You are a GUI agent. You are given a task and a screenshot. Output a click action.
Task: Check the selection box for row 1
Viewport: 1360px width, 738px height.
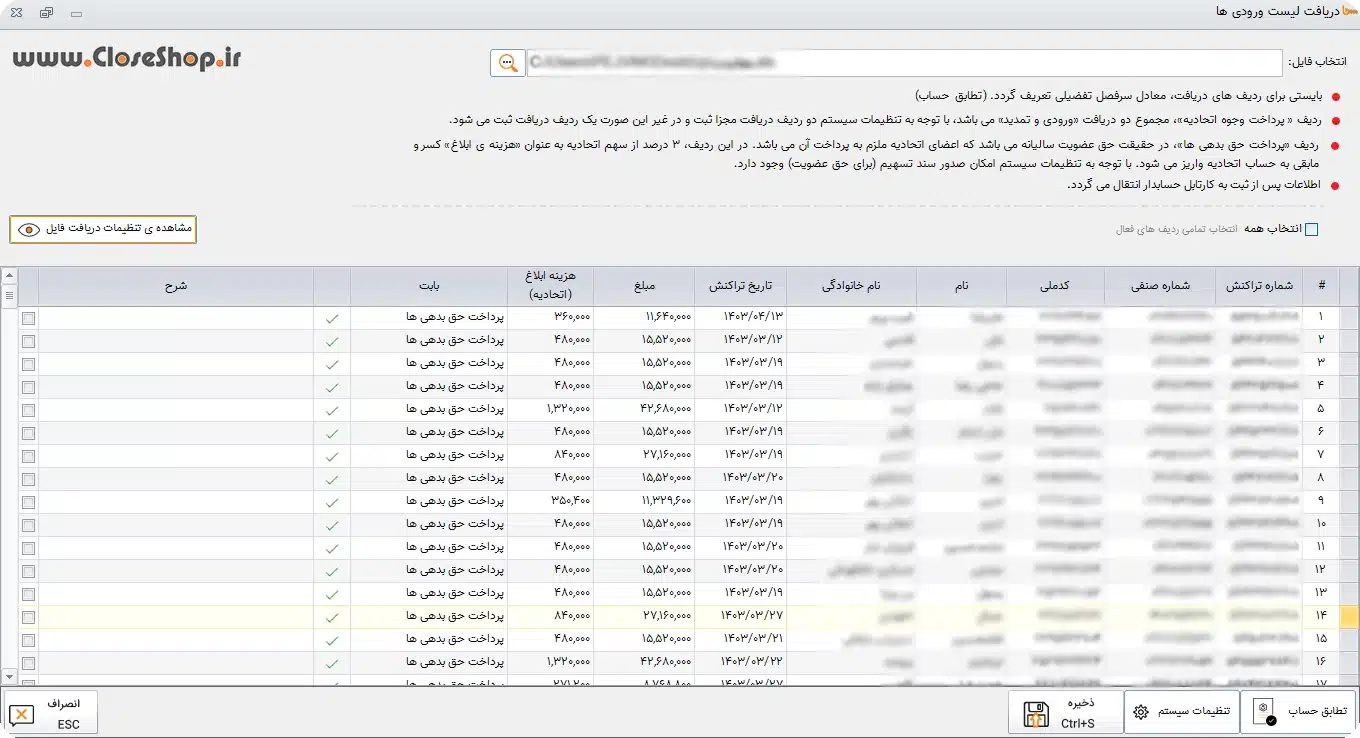tap(28, 318)
